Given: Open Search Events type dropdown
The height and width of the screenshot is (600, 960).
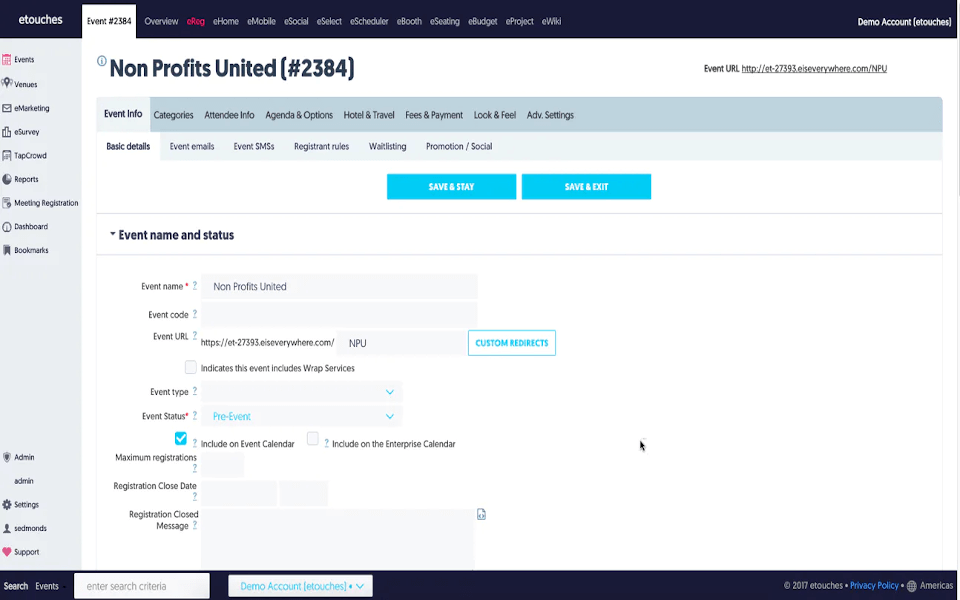Looking at the screenshot, I should [x=50, y=586].
